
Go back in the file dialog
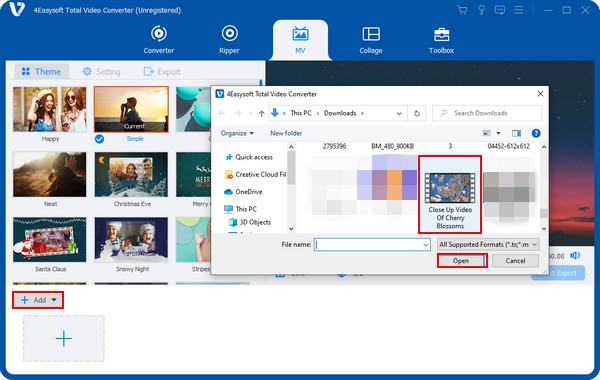(x=221, y=113)
